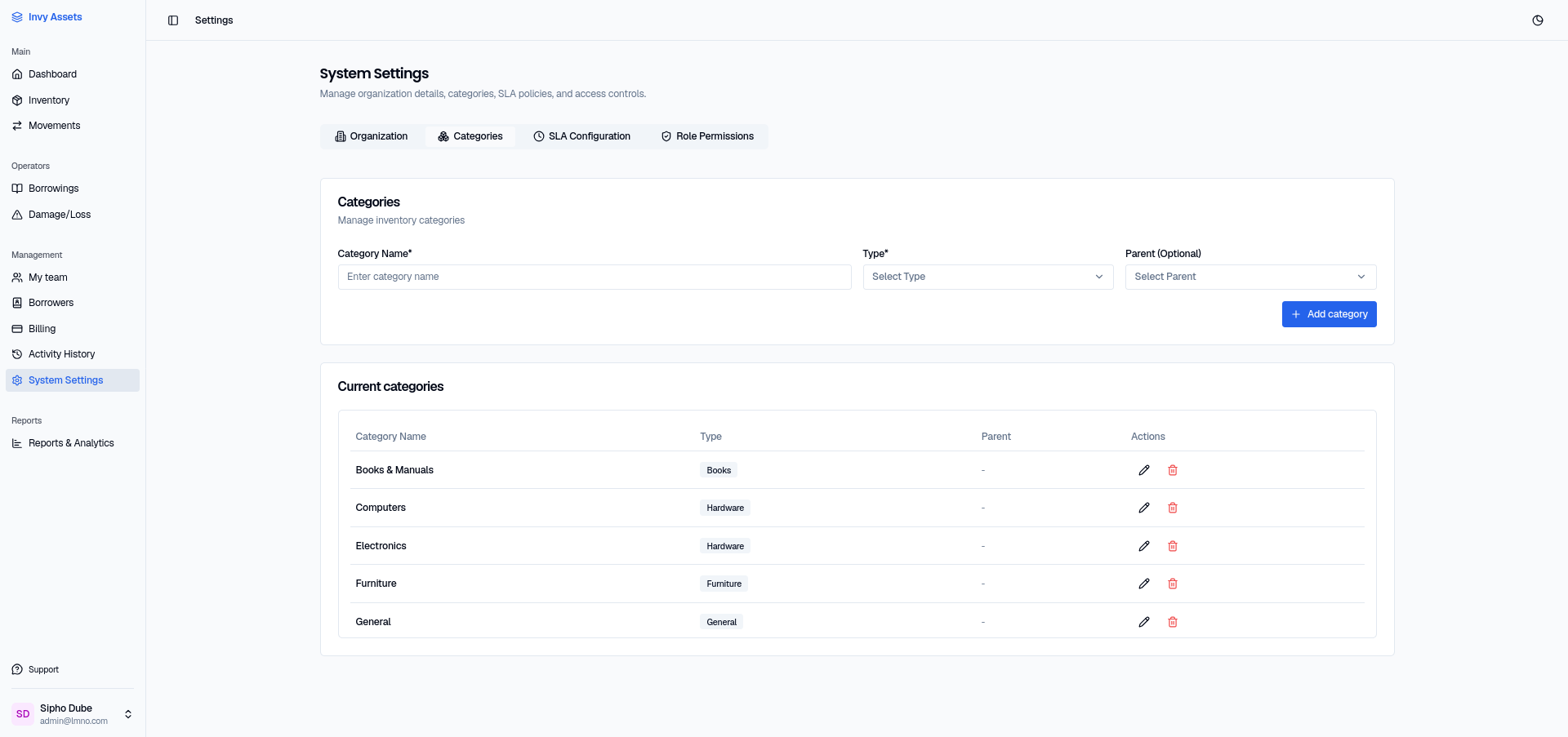The width and height of the screenshot is (1568, 737).
Task: Delete the Books & Manuals category
Action: (x=1173, y=470)
